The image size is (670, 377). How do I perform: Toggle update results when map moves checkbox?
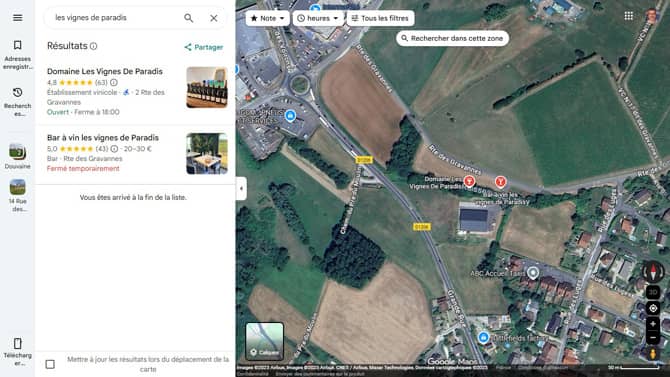pyautogui.click(x=50, y=364)
